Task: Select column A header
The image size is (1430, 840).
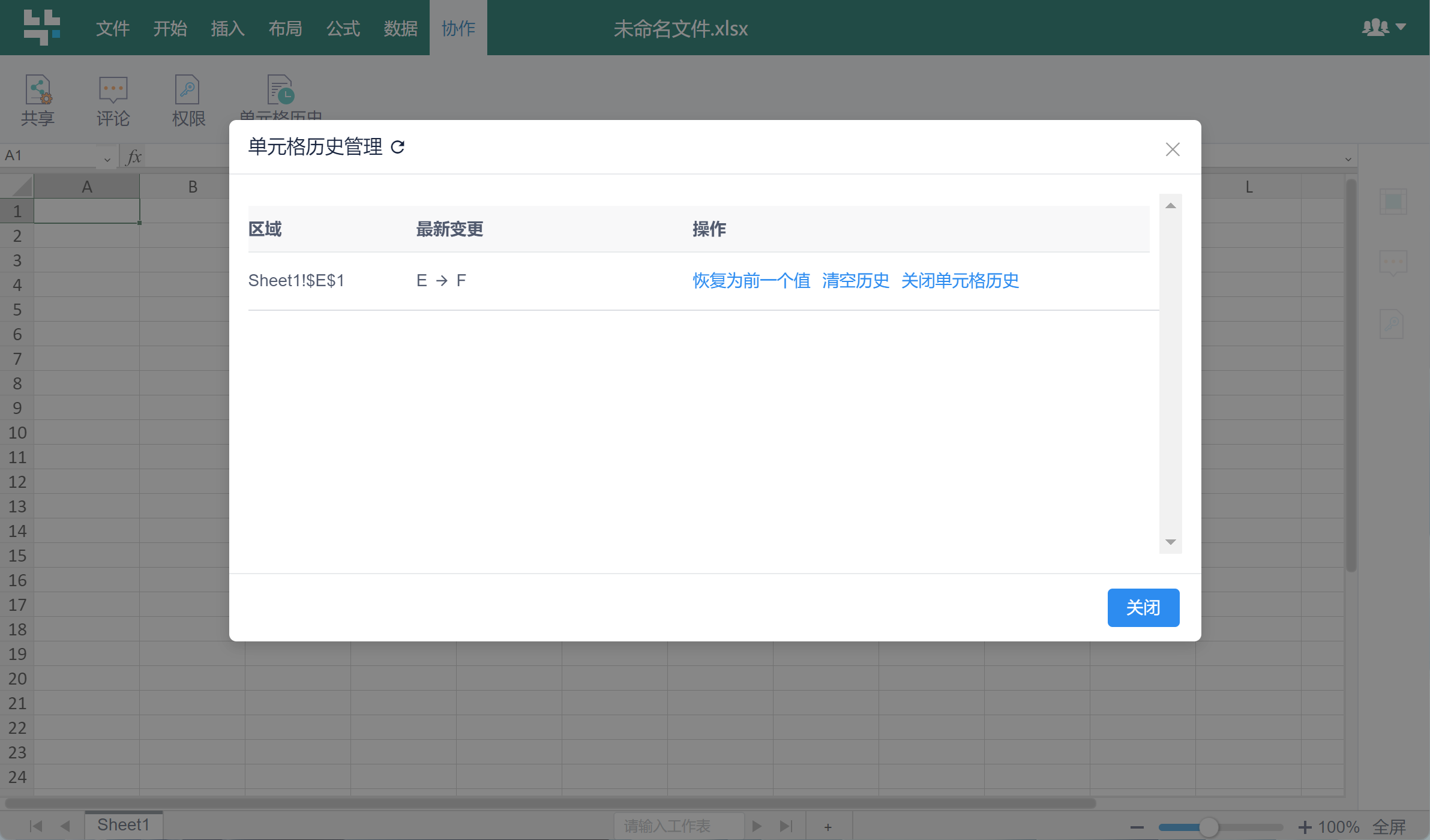Action: click(87, 187)
